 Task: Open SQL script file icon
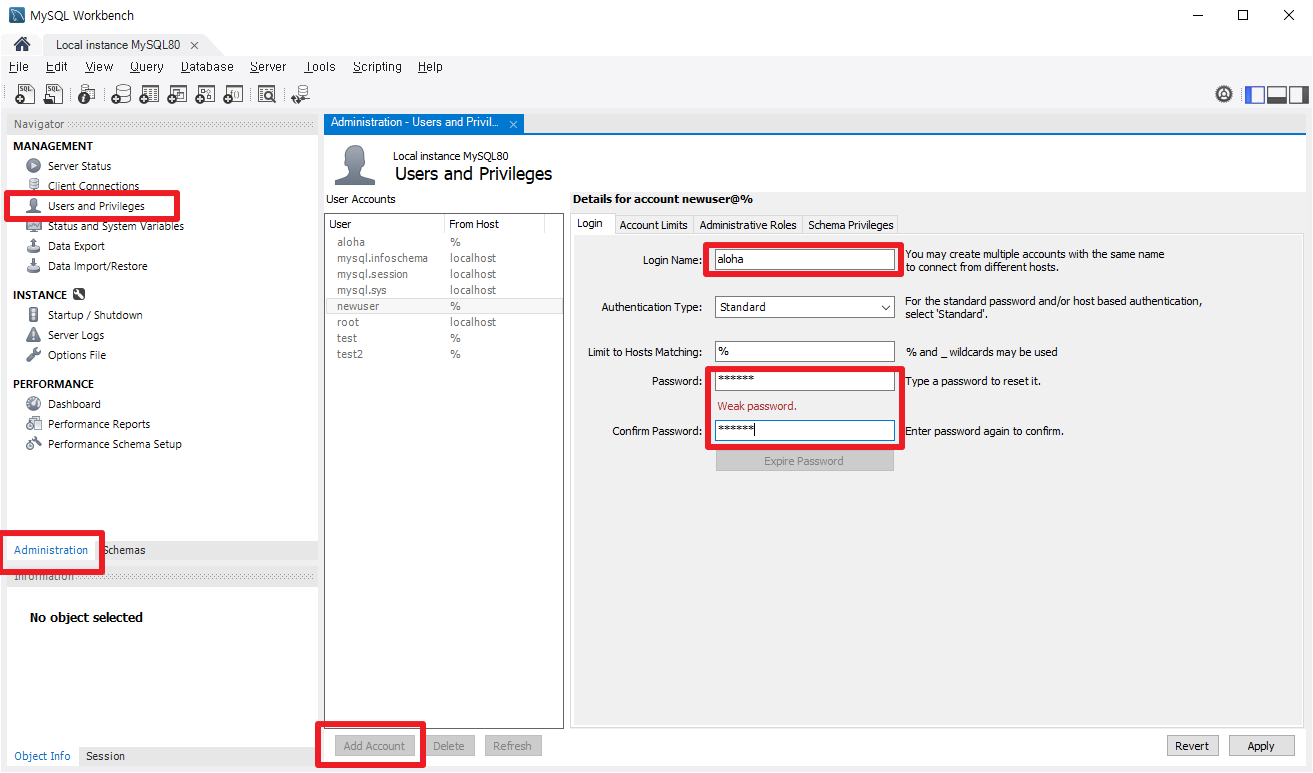54,94
